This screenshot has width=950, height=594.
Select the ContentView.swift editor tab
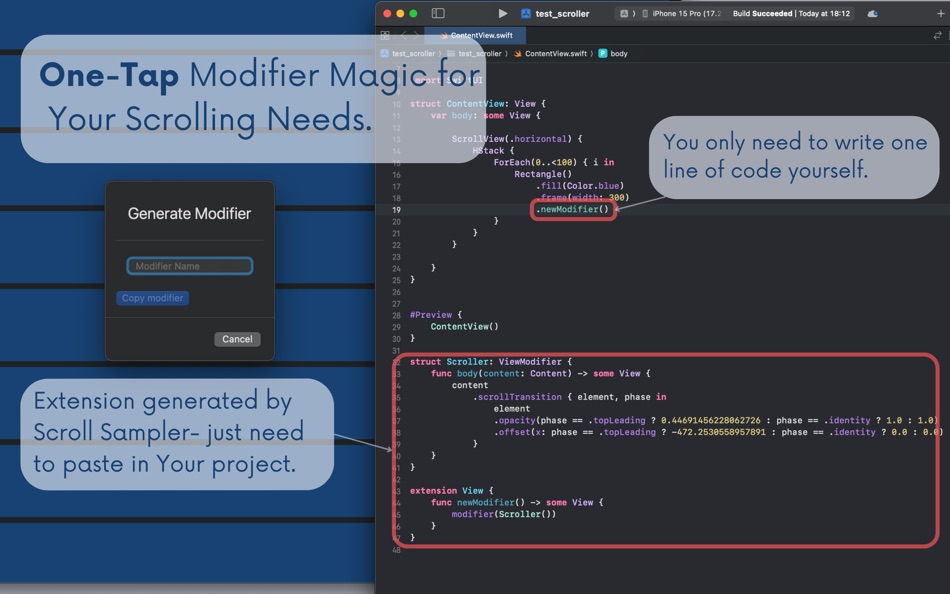(476, 36)
